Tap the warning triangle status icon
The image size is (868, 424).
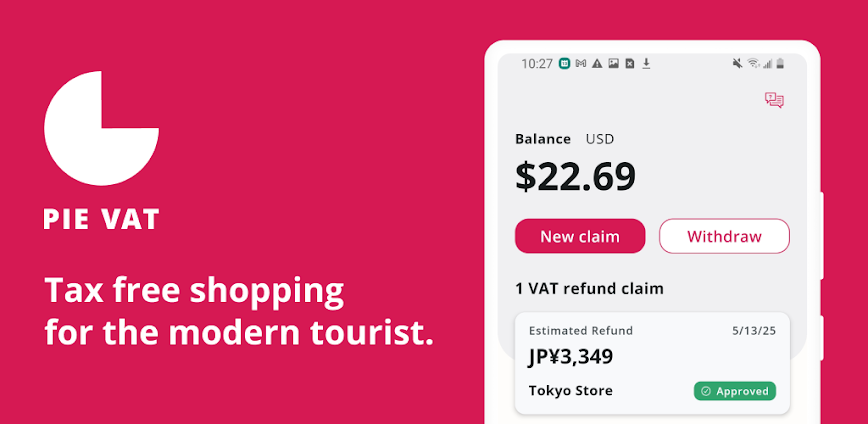click(597, 64)
